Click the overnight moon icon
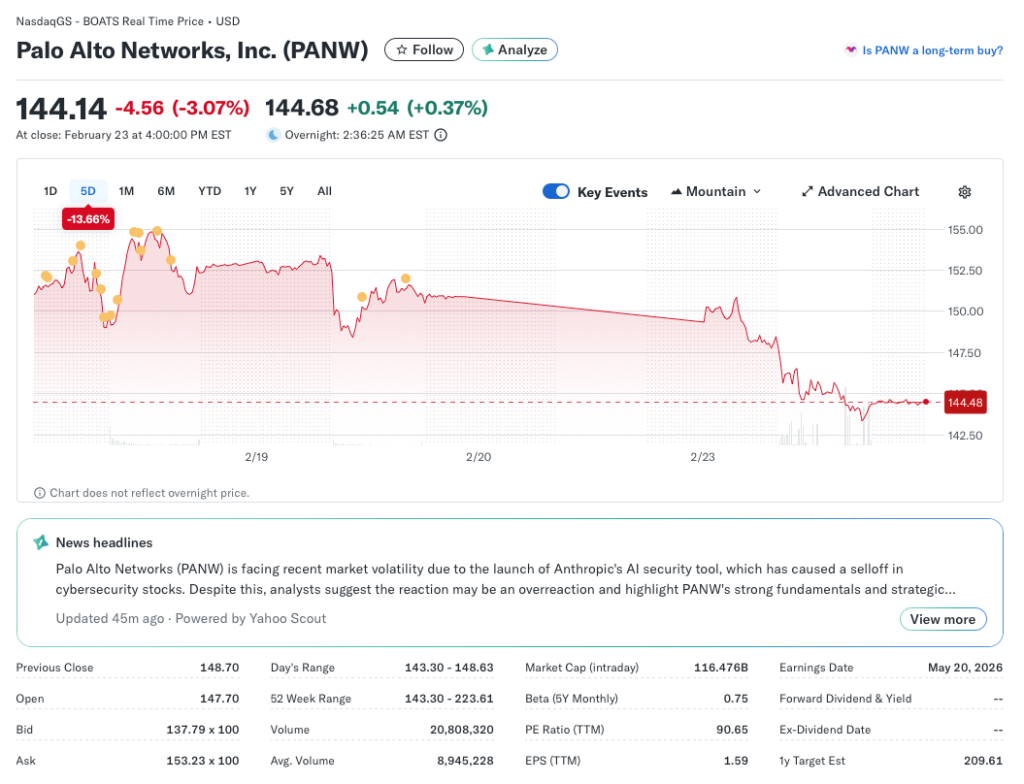This screenshot has height=784, width=1024. pos(273,135)
